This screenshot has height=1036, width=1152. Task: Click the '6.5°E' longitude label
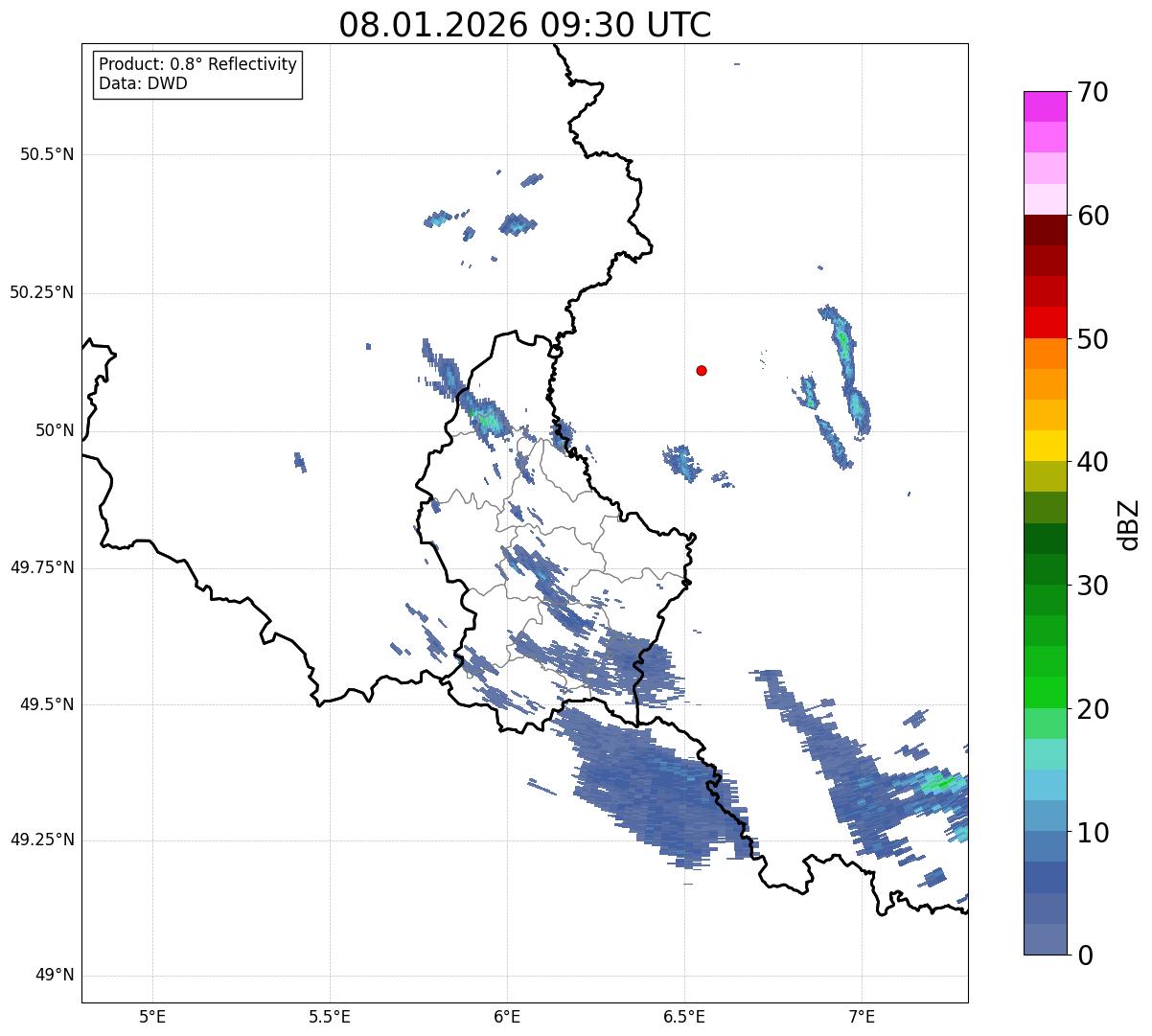684,1016
